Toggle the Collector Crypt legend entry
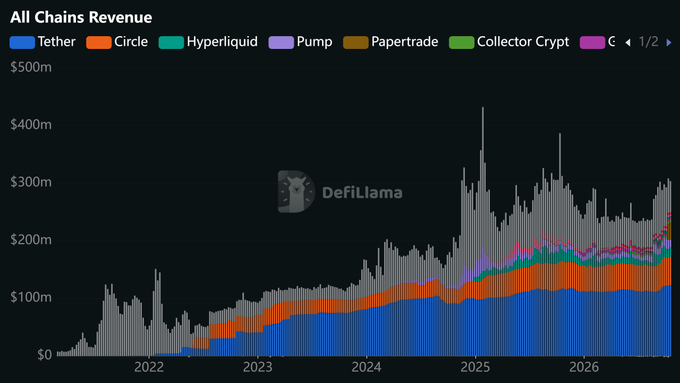Image resolution: width=680 pixels, height=383 pixels. (509, 42)
